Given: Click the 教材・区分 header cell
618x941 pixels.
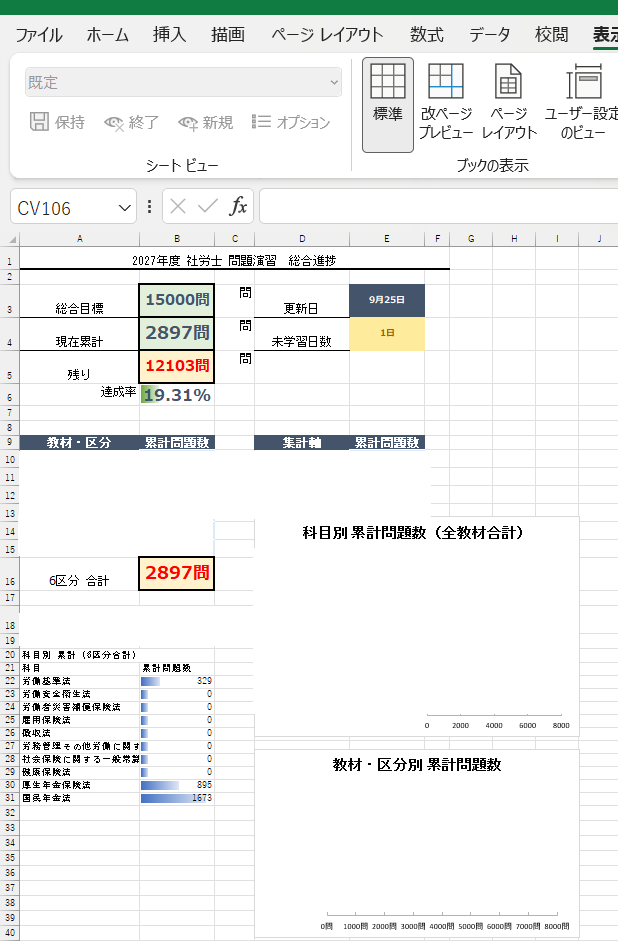Looking at the screenshot, I should 79,443.
